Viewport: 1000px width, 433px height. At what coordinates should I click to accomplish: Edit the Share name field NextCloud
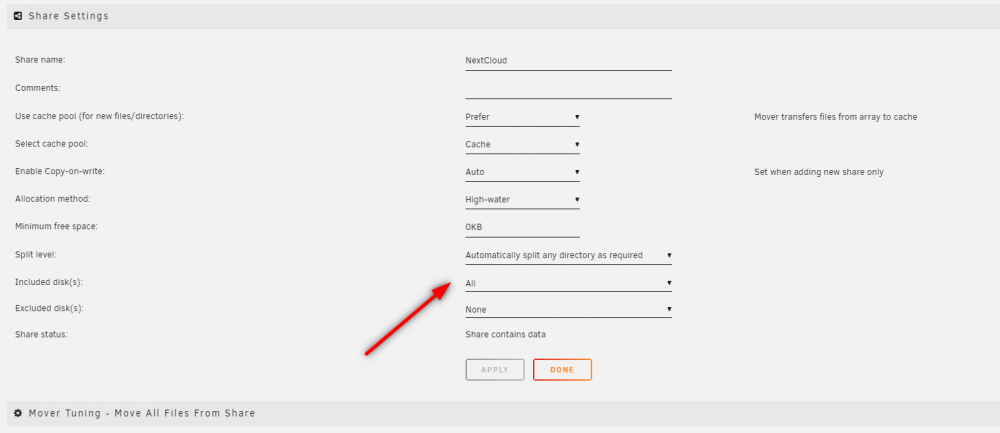(568, 61)
